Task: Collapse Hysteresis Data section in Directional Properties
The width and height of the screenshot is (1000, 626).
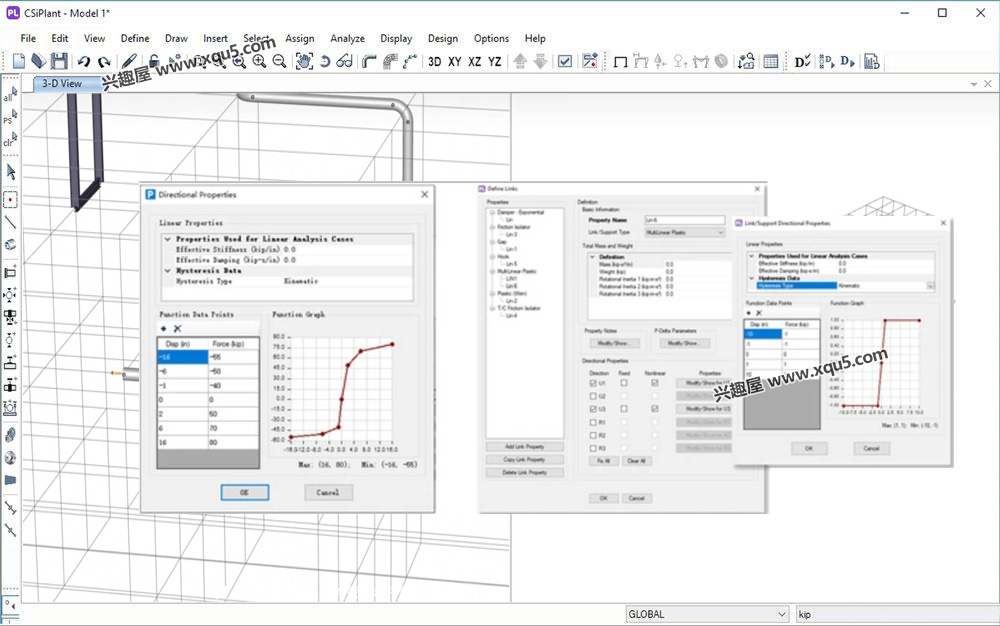Action: click(168, 271)
